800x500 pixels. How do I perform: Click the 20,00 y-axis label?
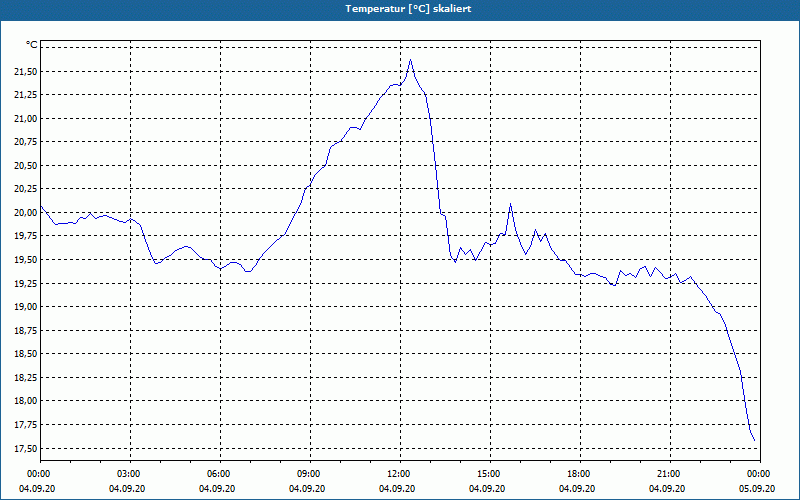pyautogui.click(x=26, y=213)
